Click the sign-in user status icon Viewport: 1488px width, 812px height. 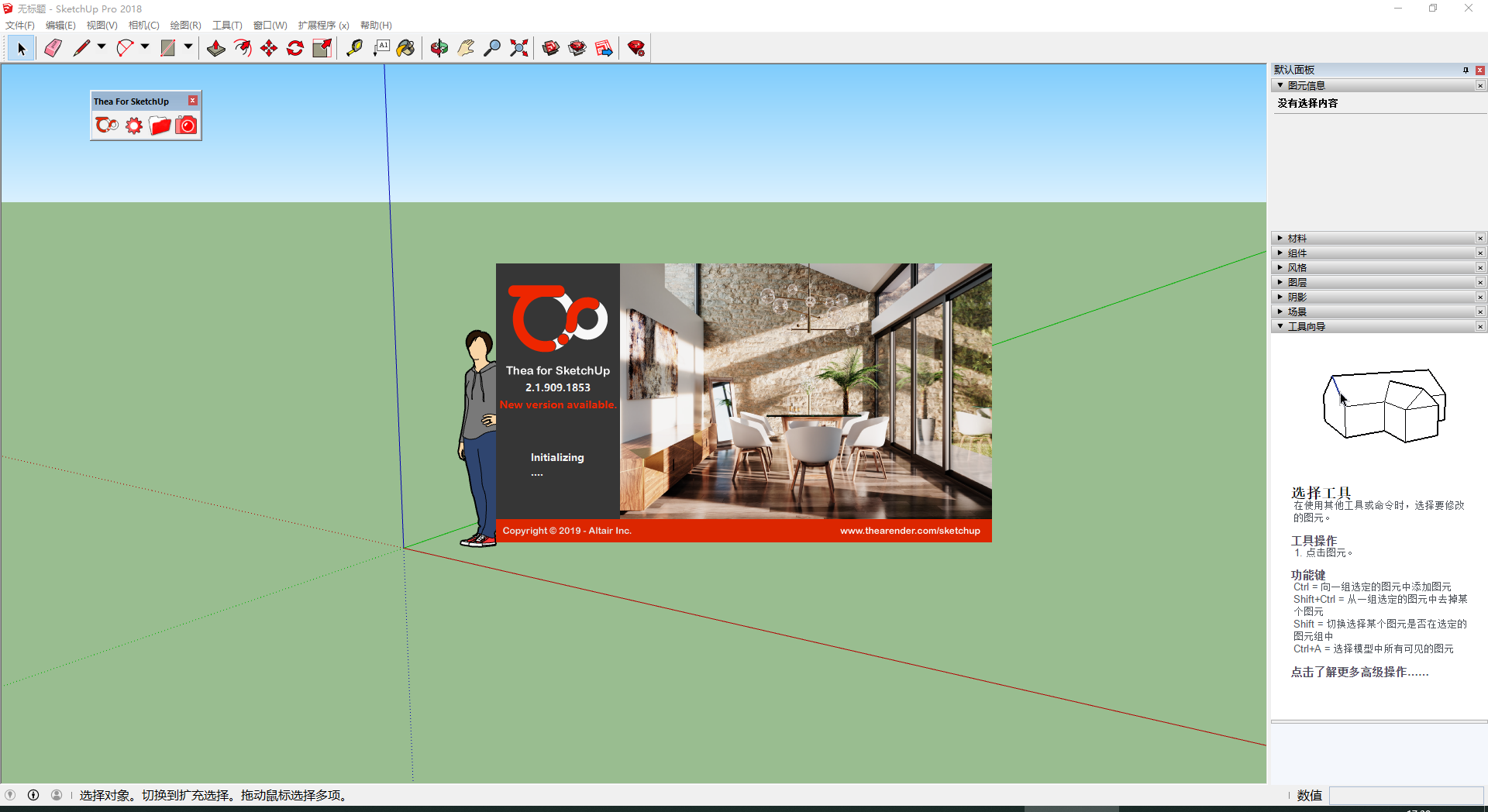point(57,795)
